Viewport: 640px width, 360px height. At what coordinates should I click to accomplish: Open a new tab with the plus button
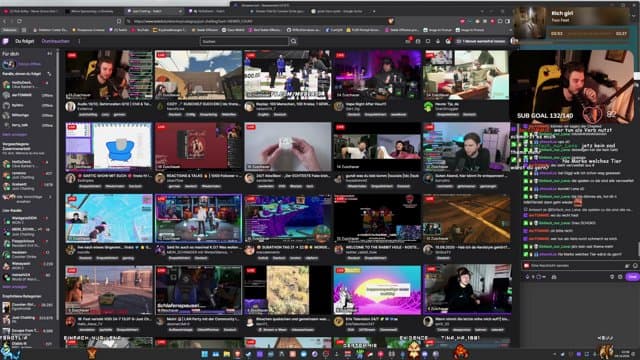coord(374,11)
